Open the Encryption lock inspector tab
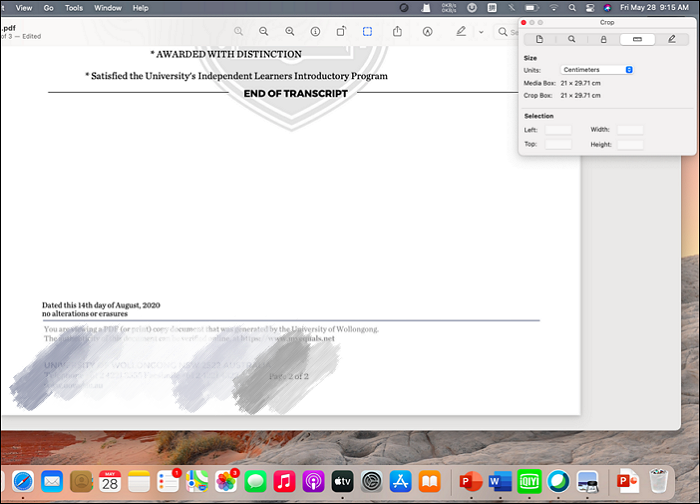The height and width of the screenshot is (504, 700). pyautogui.click(x=604, y=39)
